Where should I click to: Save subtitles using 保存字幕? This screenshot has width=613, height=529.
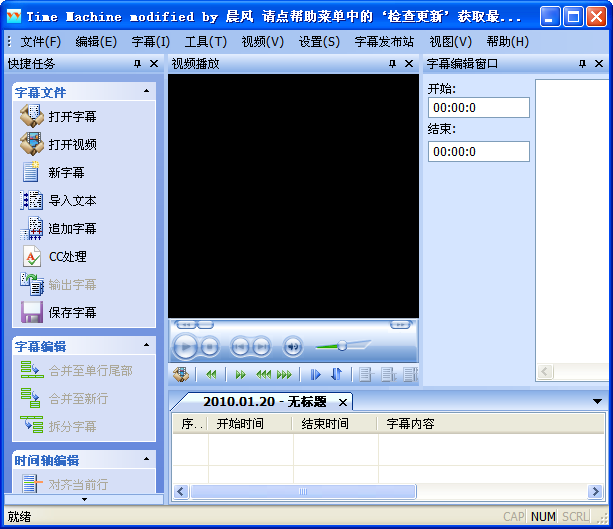click(x=59, y=312)
